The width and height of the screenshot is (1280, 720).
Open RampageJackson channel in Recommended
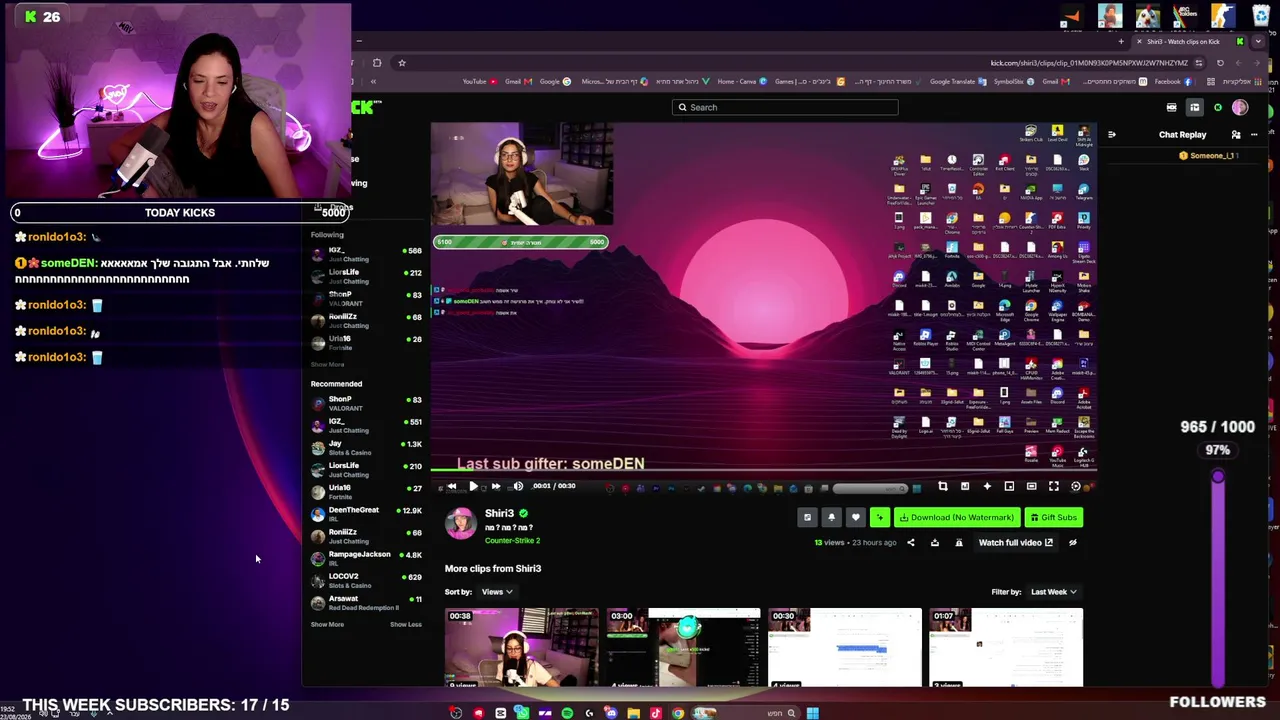tap(366, 558)
